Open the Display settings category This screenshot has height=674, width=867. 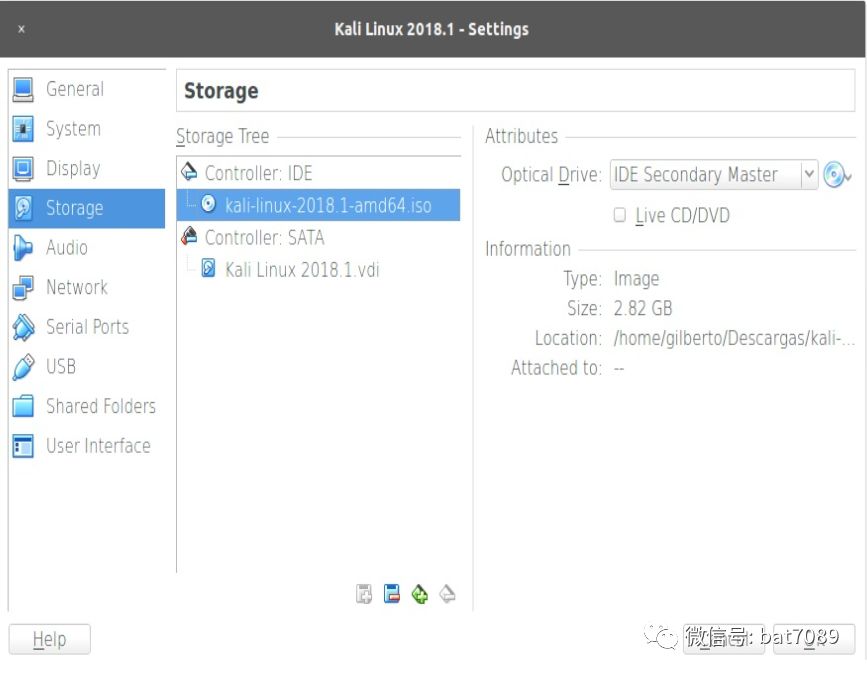pyautogui.click(x=86, y=169)
